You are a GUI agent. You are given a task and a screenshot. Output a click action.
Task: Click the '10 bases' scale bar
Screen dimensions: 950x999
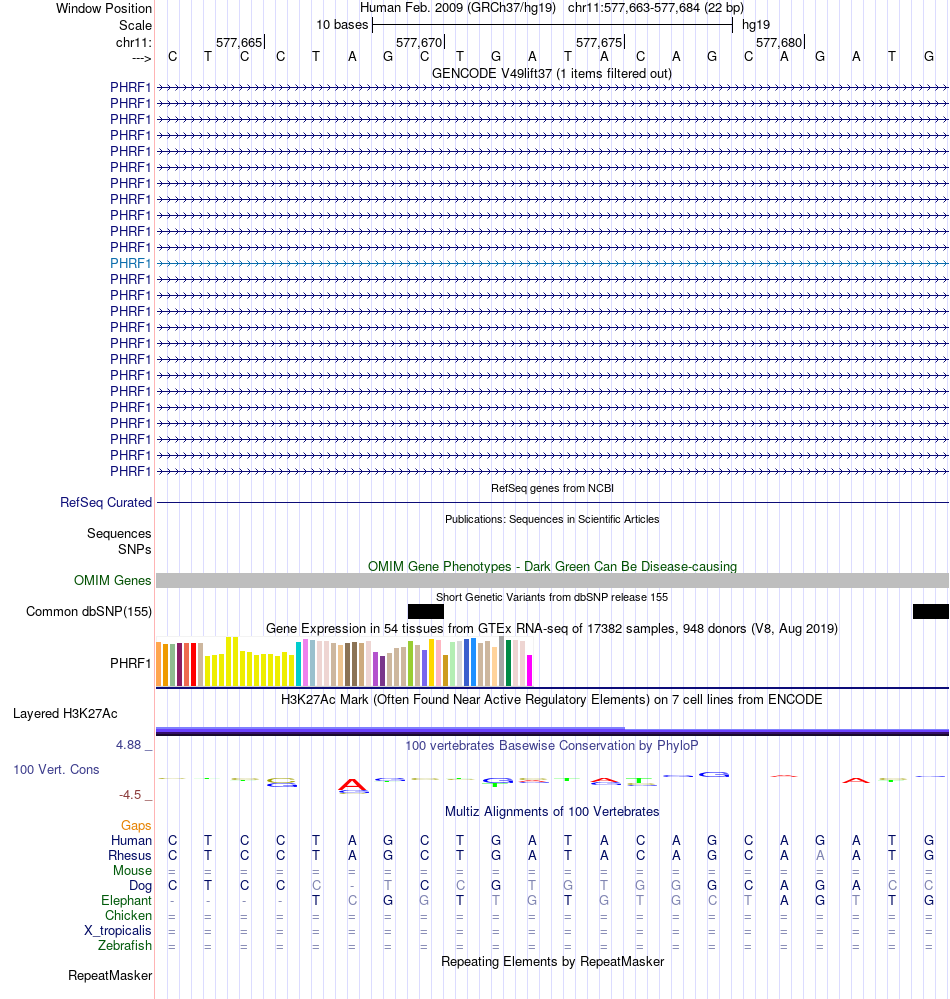point(552,25)
